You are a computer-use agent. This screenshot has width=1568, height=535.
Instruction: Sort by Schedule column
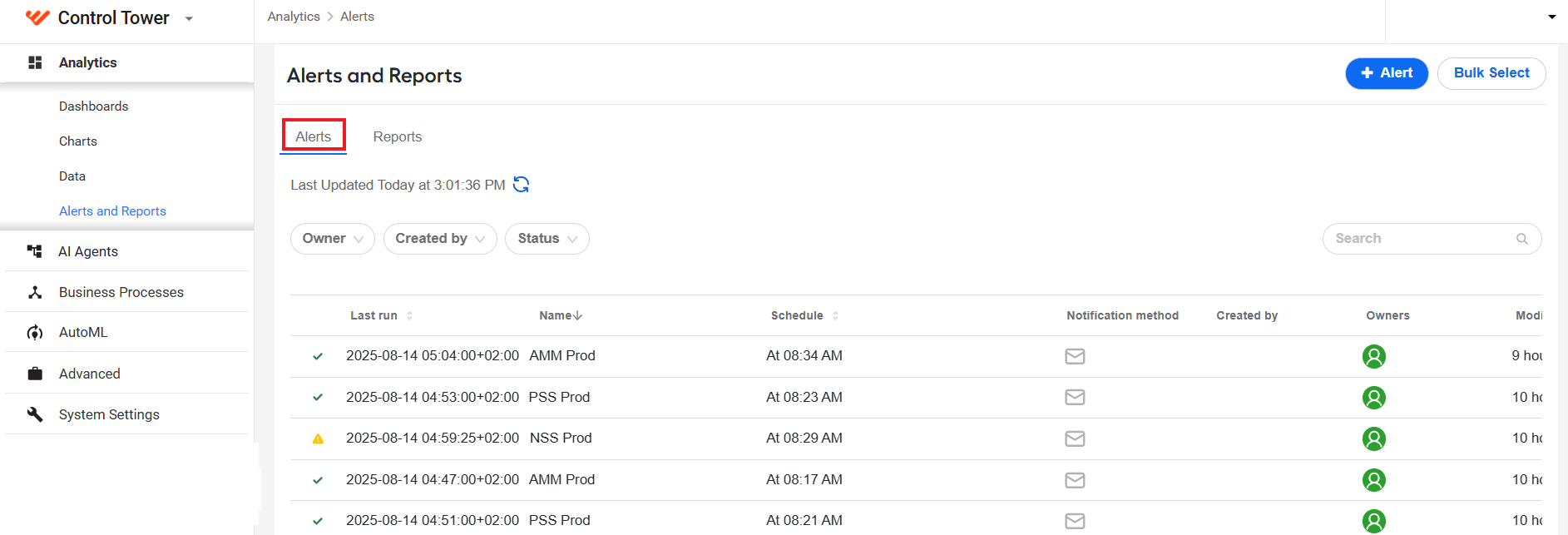click(804, 315)
